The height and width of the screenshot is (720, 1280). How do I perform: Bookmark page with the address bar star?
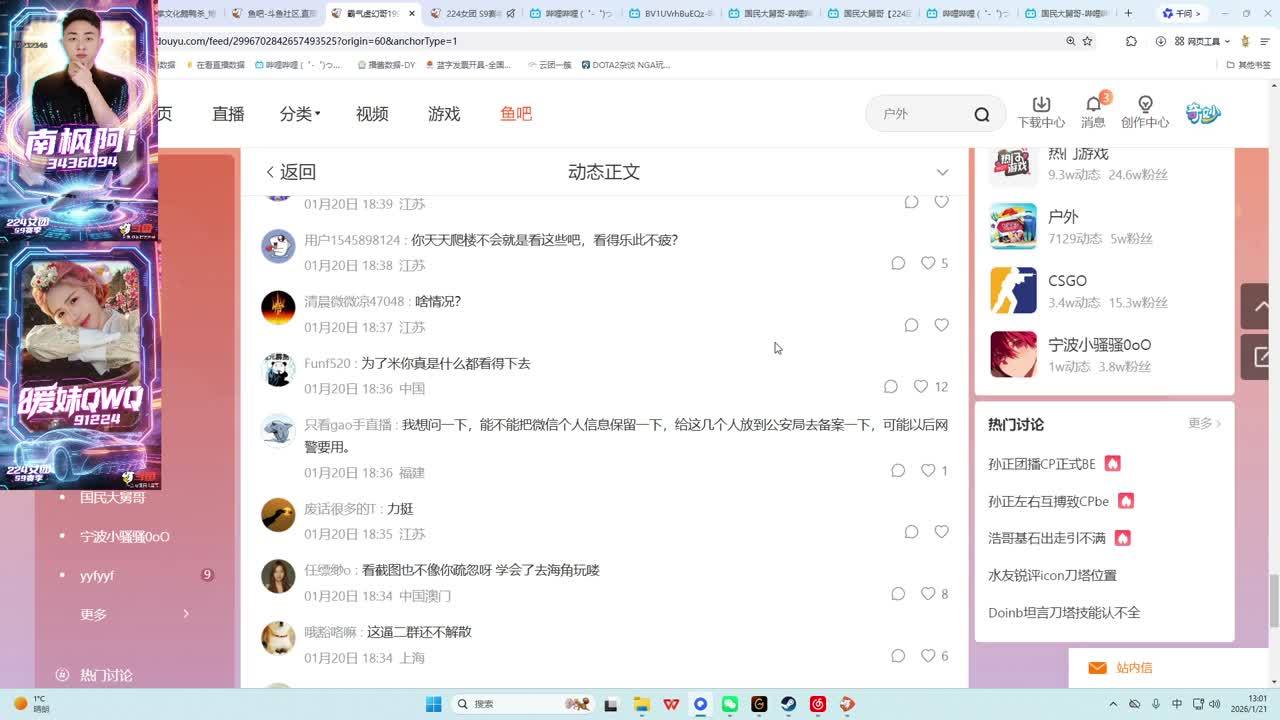(1087, 41)
